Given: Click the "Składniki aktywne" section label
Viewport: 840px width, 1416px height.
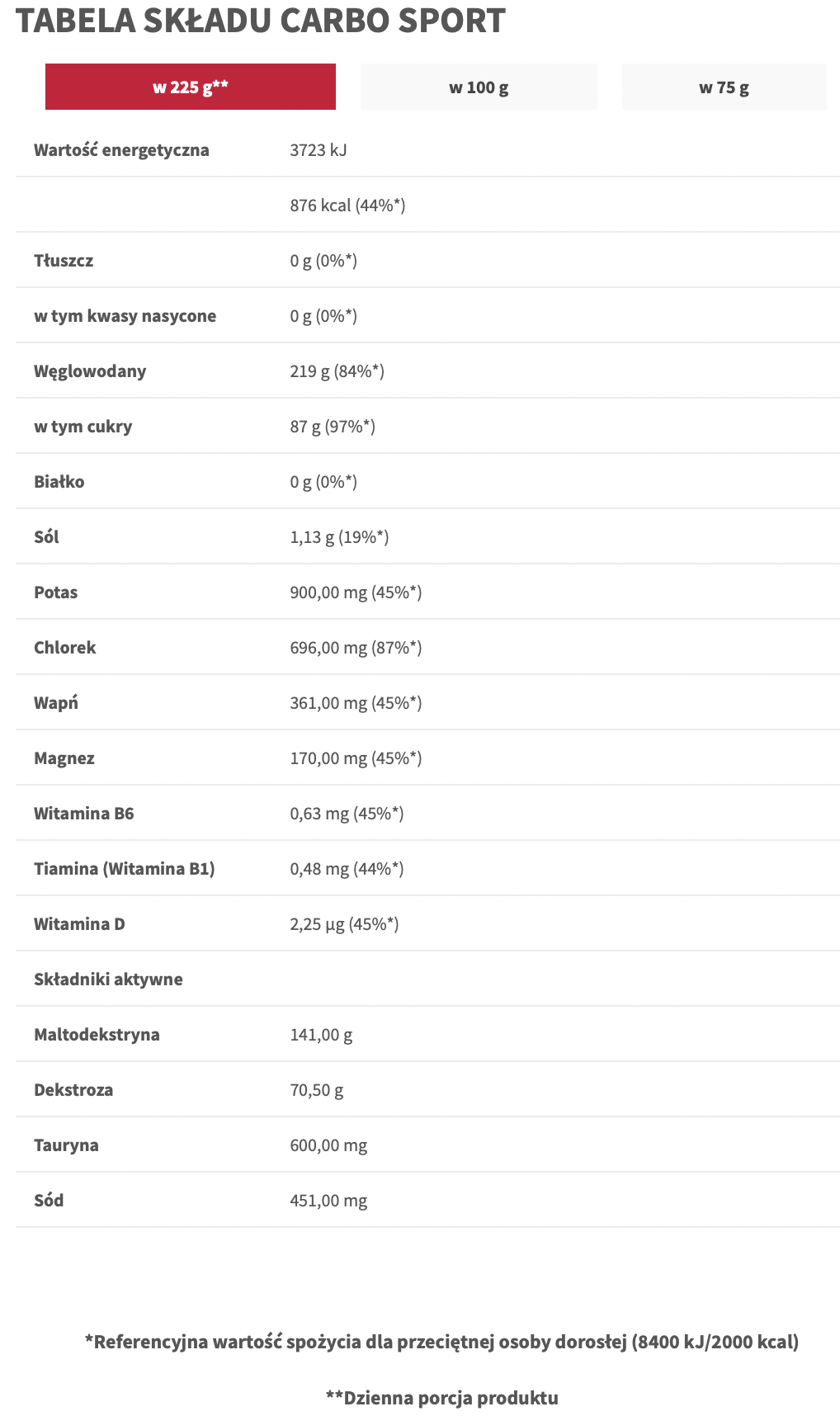Looking at the screenshot, I should pos(108,979).
